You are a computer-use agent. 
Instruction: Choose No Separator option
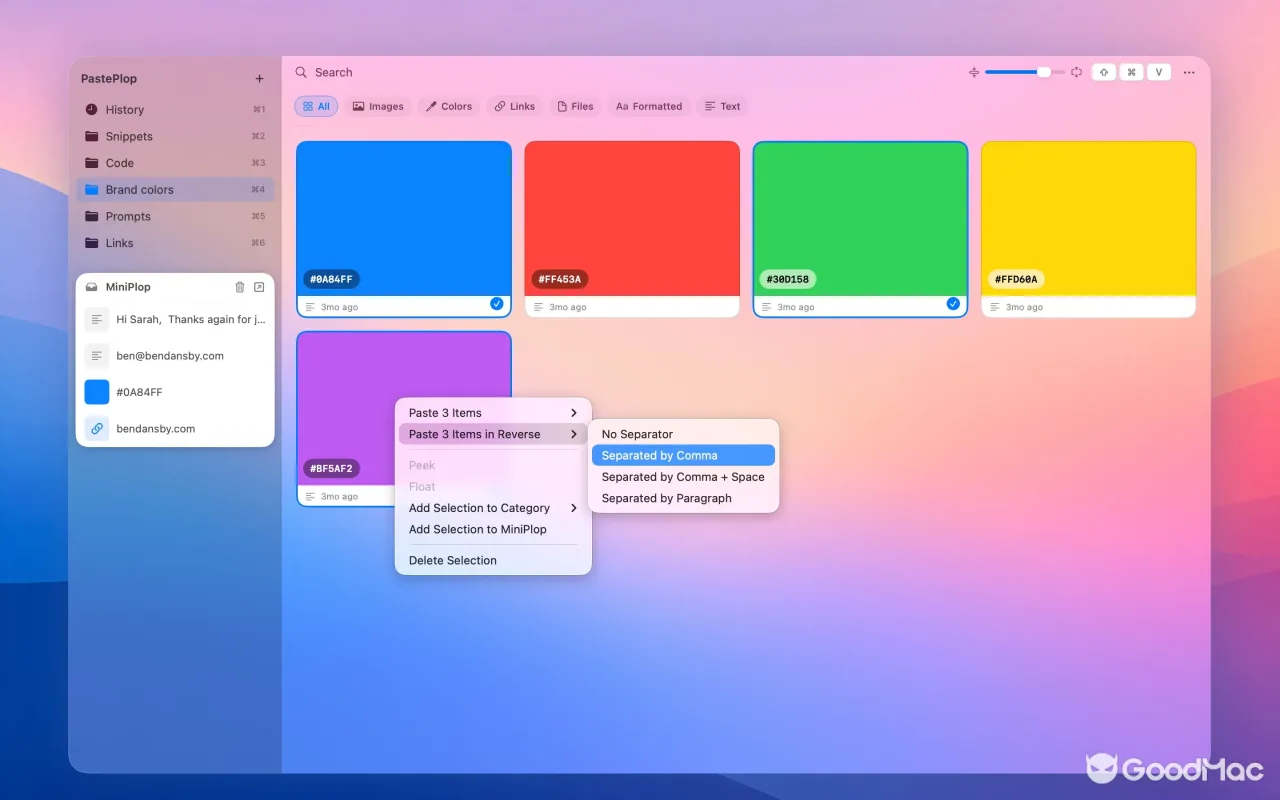[x=683, y=434]
